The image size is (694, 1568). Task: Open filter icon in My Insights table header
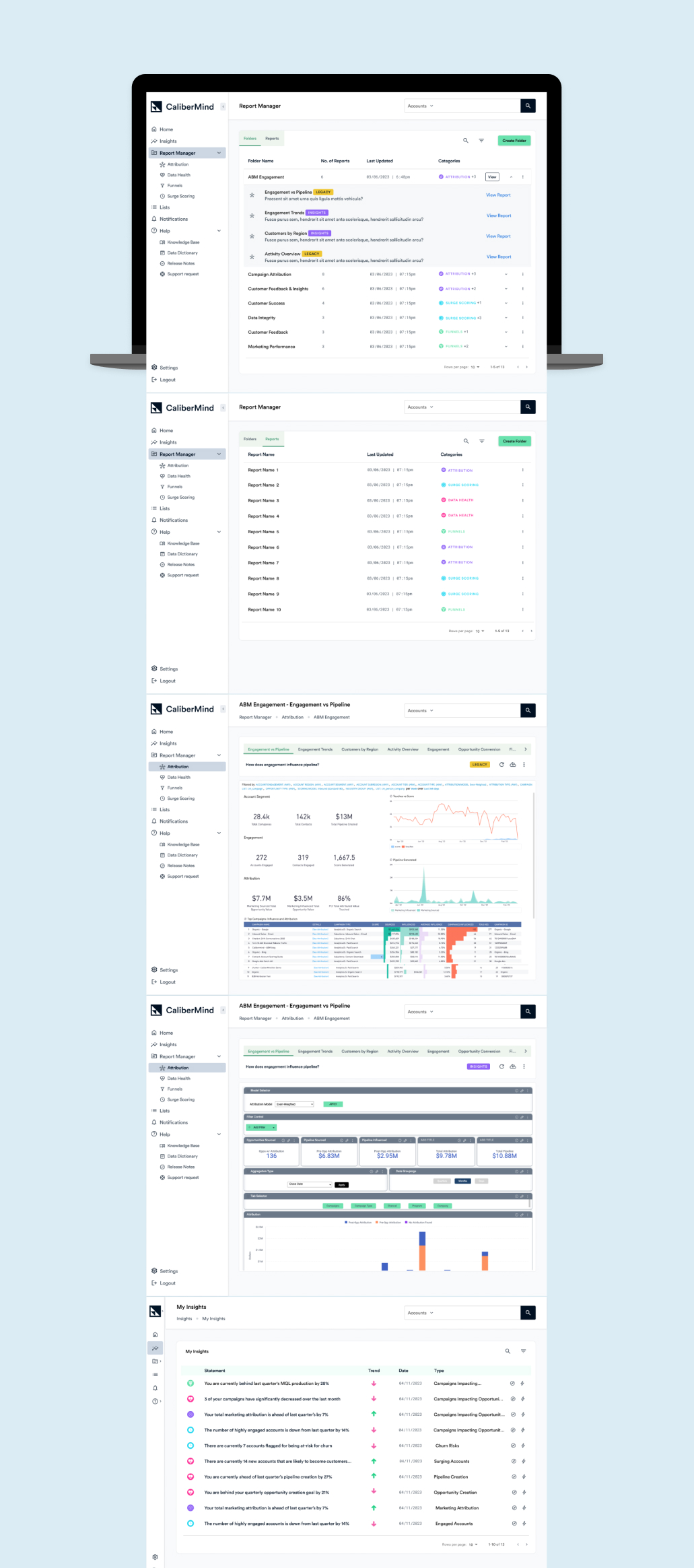[x=523, y=1351]
